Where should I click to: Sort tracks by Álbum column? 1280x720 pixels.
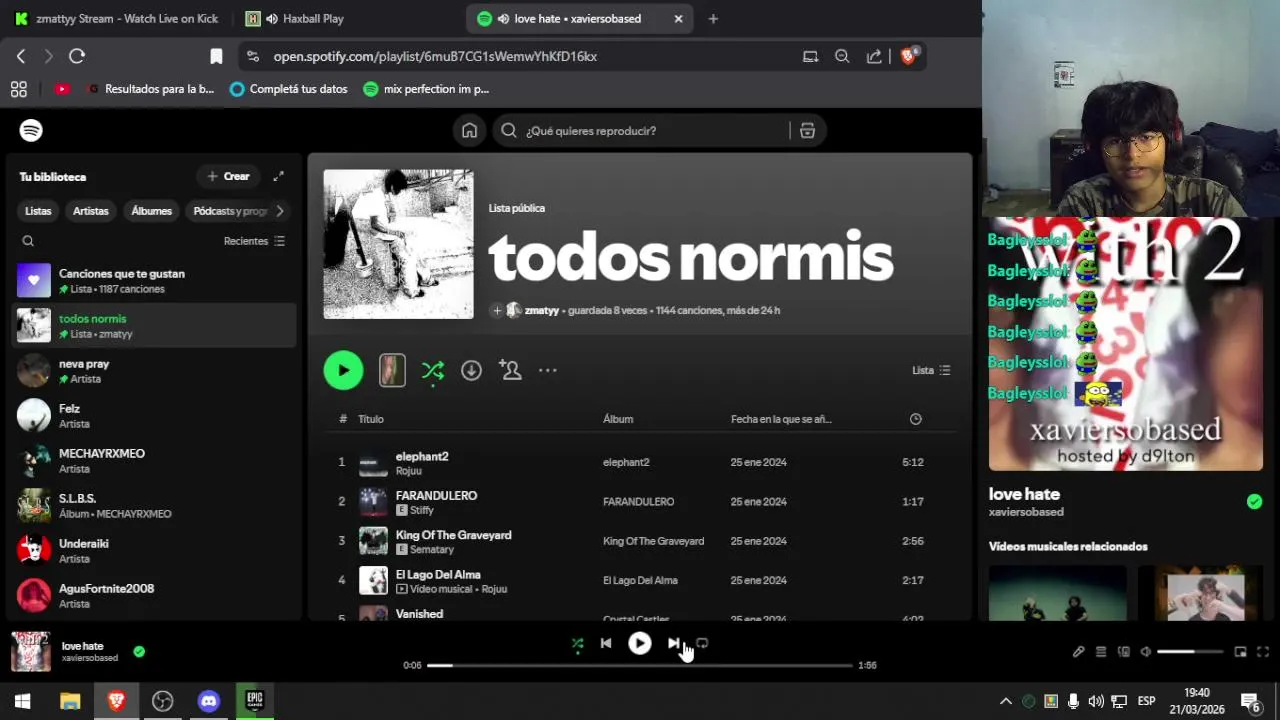(618, 419)
